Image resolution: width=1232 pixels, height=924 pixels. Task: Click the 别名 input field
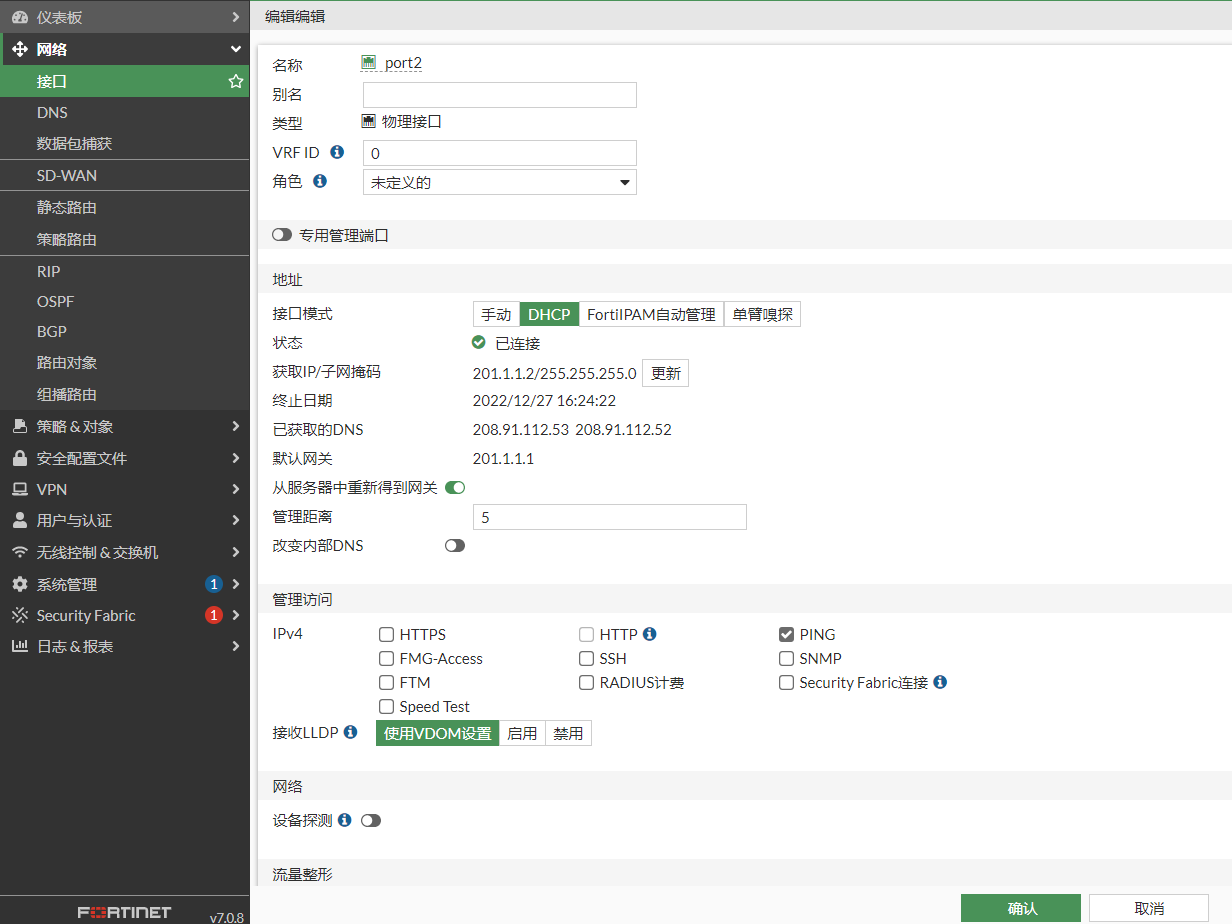[499, 95]
